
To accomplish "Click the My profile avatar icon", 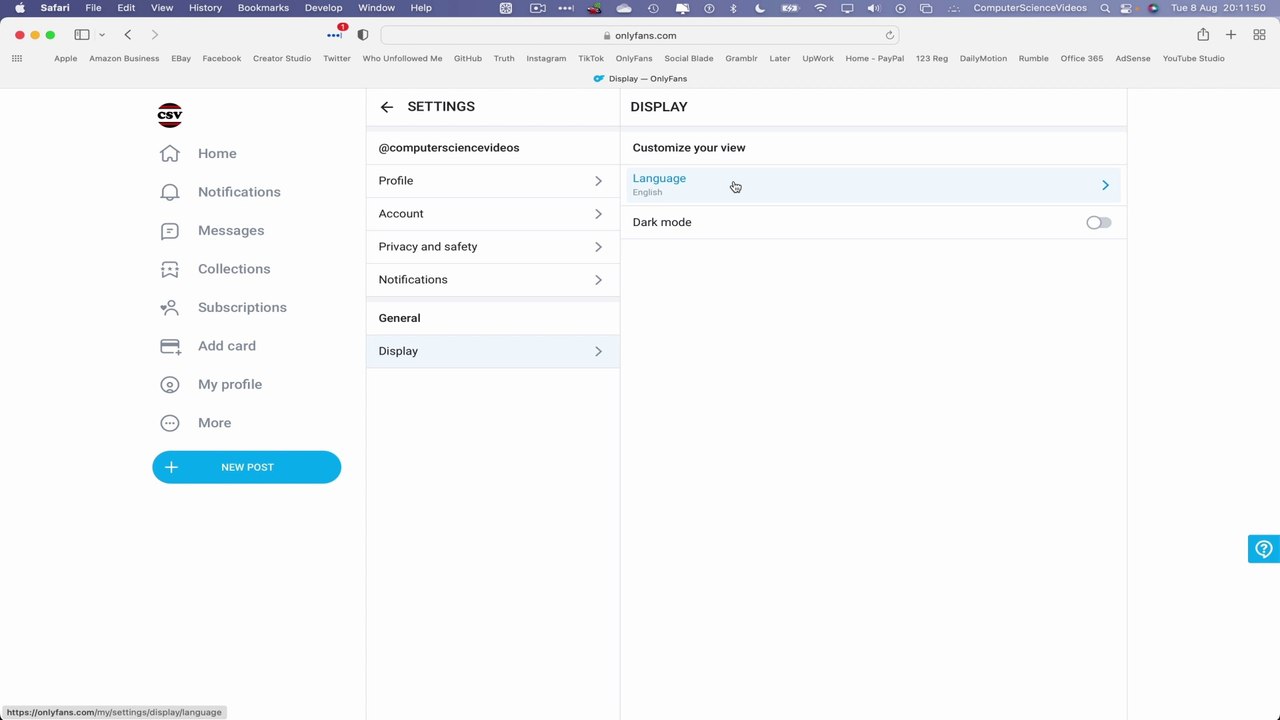I will [170, 385].
